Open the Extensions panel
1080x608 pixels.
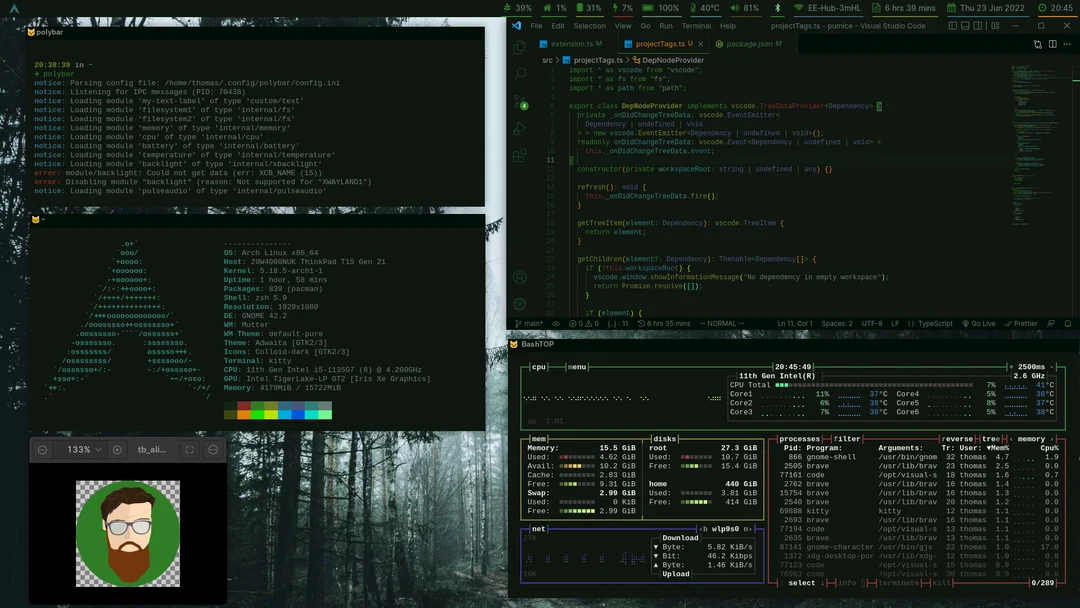click(519, 155)
